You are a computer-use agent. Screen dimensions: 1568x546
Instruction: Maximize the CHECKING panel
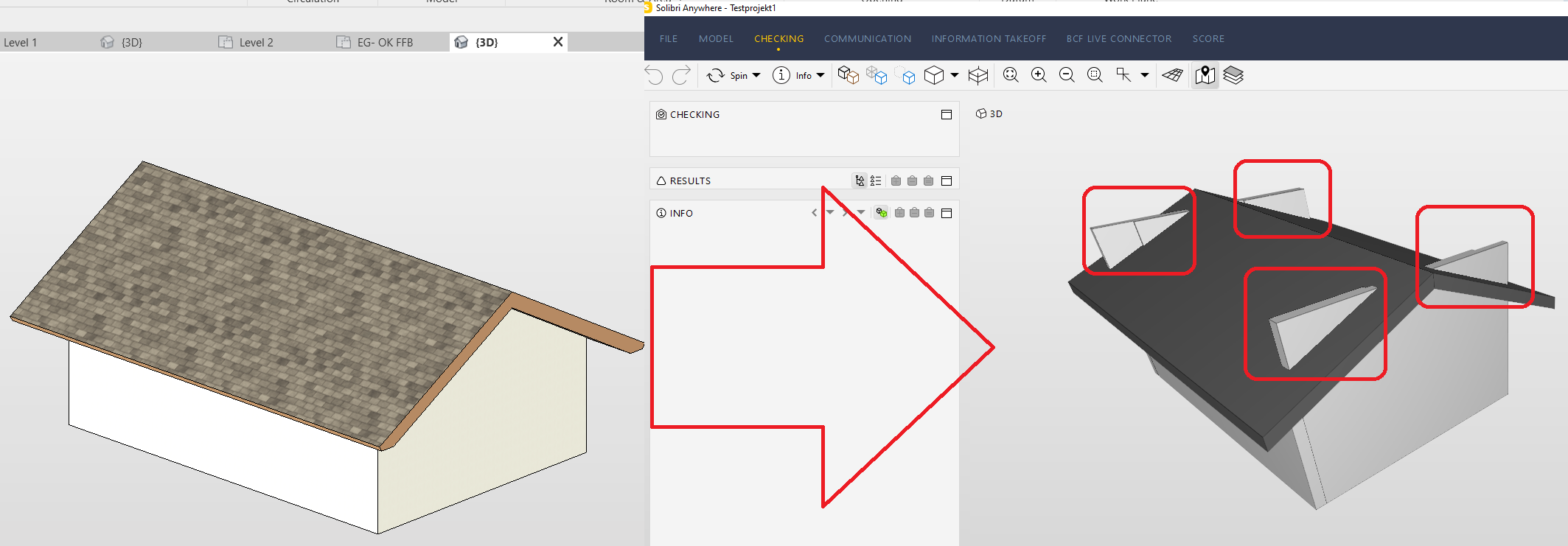947,114
